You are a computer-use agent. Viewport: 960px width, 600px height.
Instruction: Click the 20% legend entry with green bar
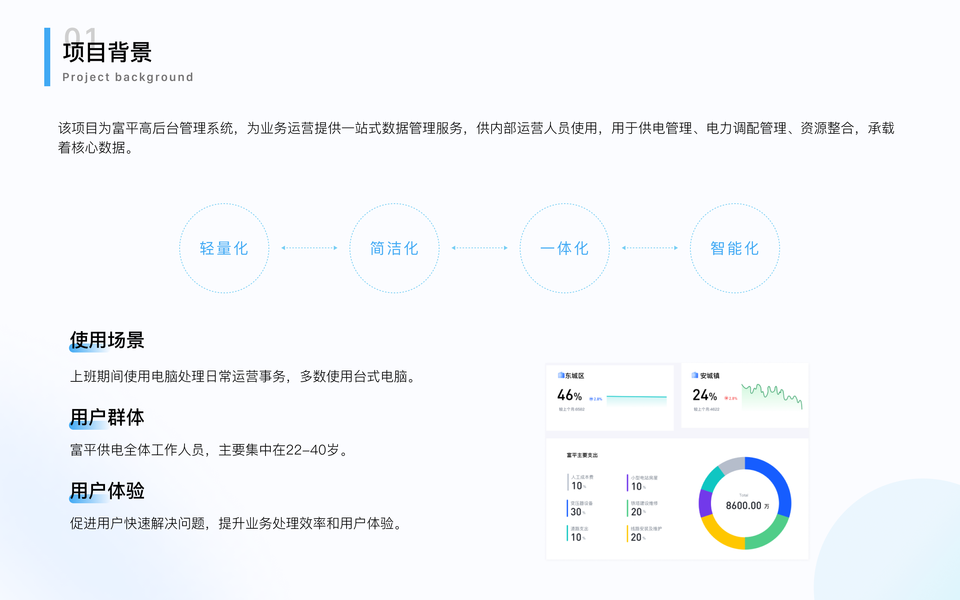tap(642, 509)
